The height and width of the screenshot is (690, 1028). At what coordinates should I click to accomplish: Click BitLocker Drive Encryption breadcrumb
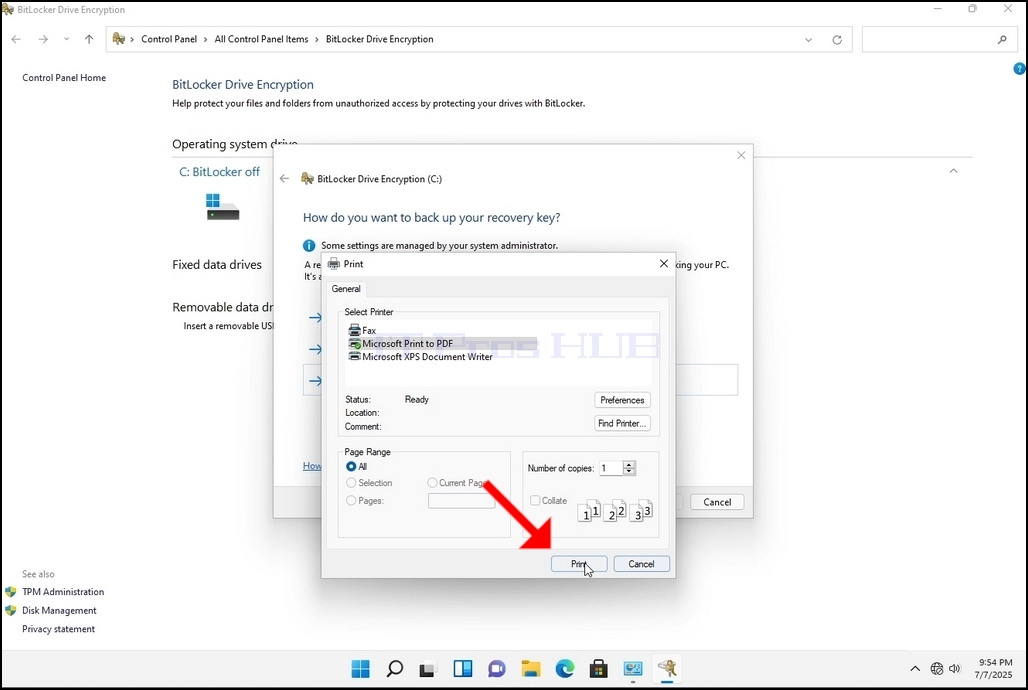pos(380,39)
